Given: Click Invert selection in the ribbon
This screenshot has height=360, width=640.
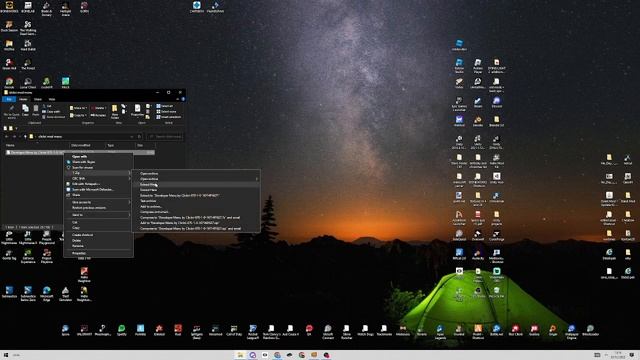Looking at the screenshot, I should point(169,117).
